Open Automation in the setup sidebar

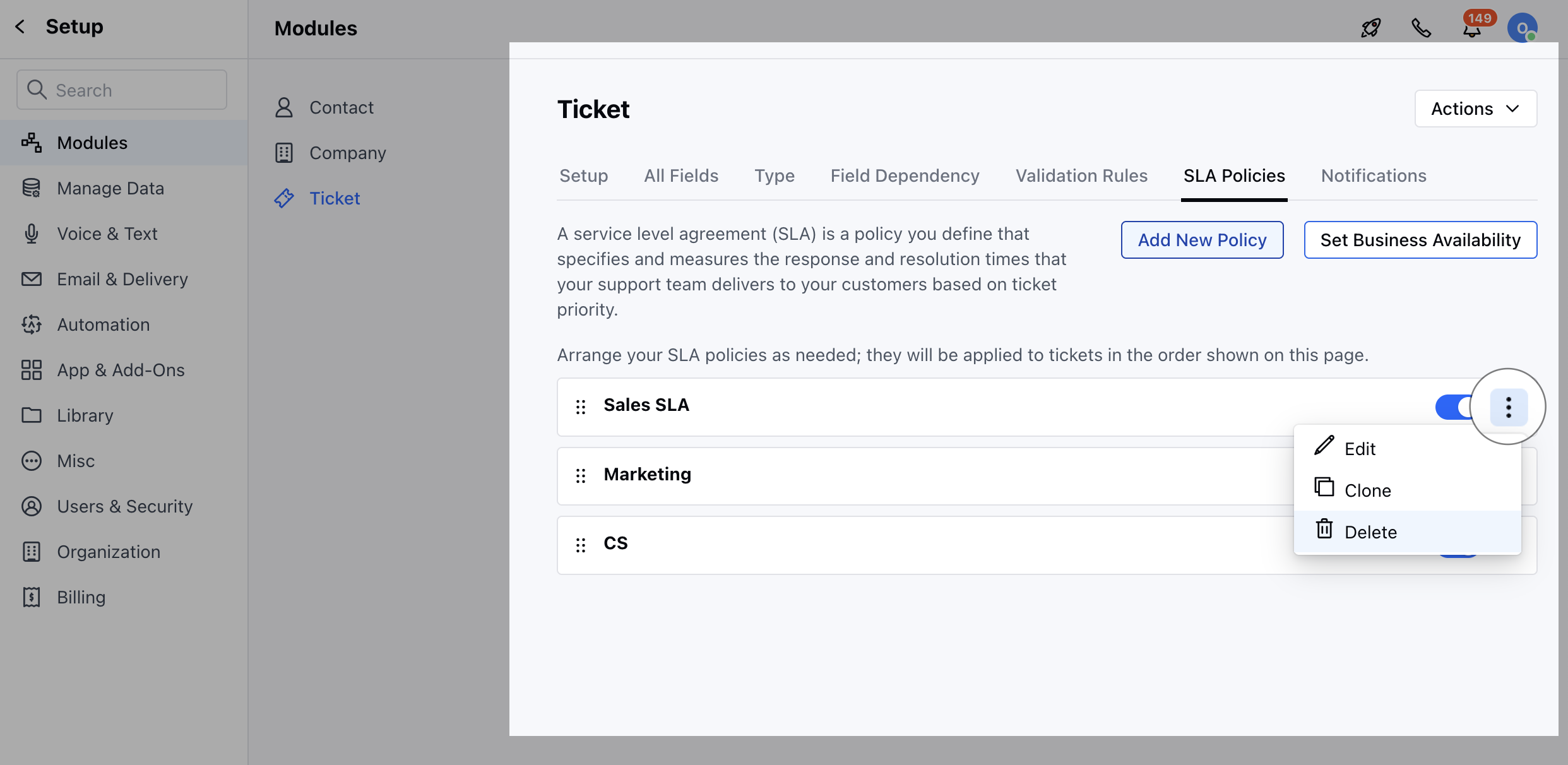(x=104, y=324)
